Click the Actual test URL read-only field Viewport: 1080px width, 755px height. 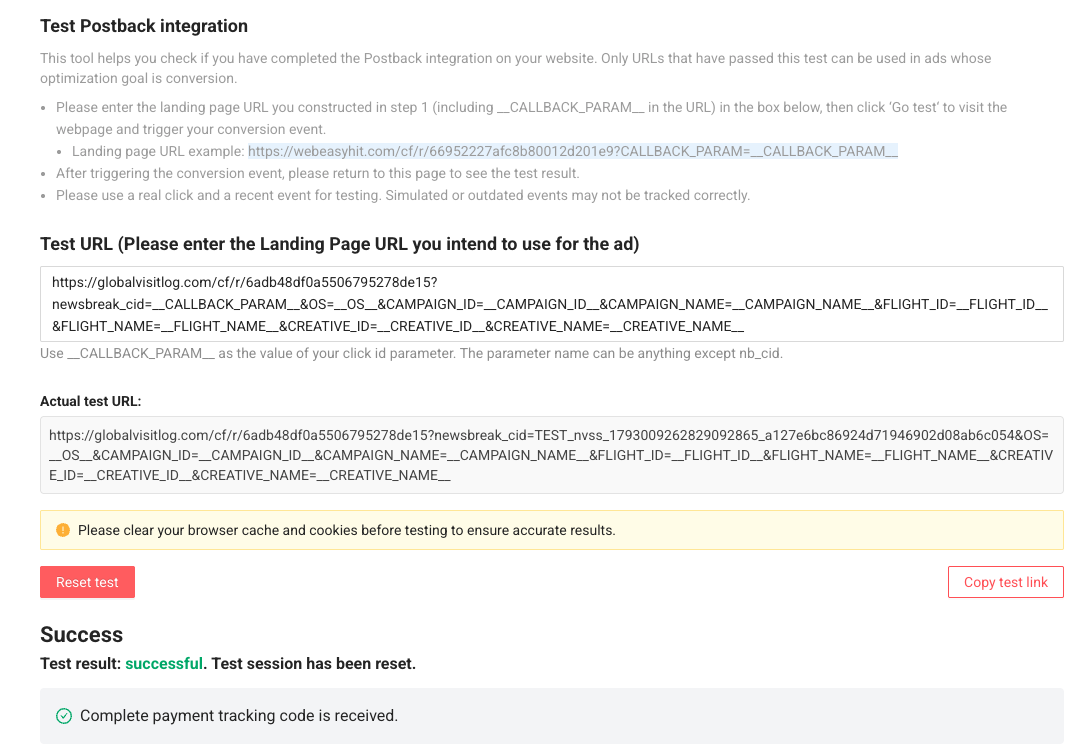(x=552, y=455)
